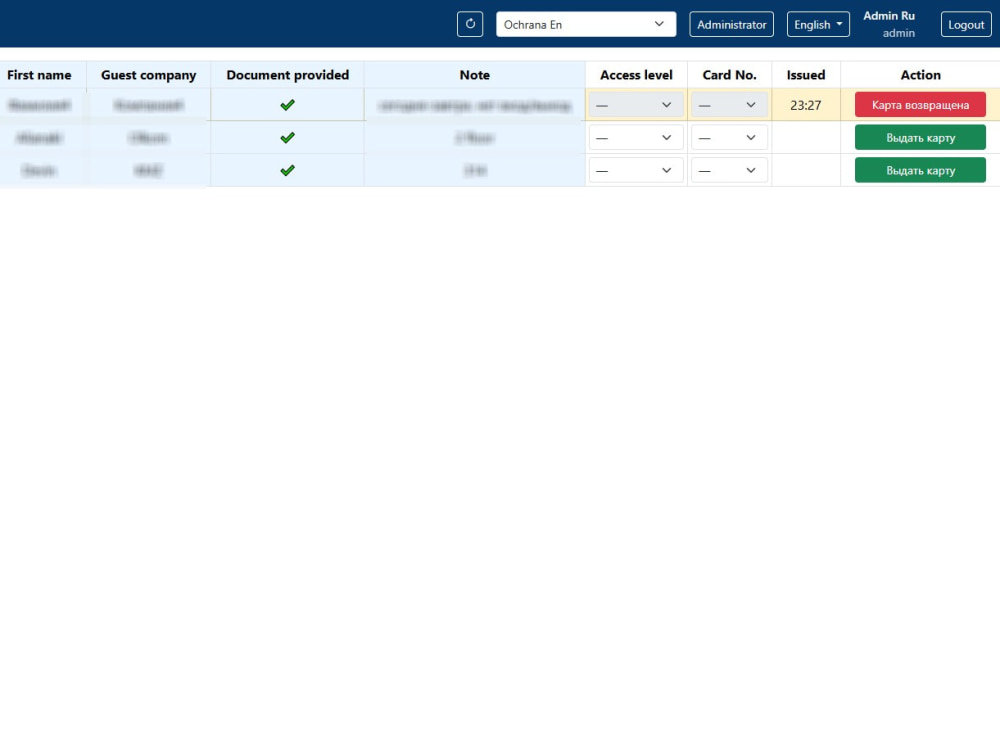This screenshot has width=1000, height=750.
Task: Click the First name column header
Action: [x=39, y=75]
